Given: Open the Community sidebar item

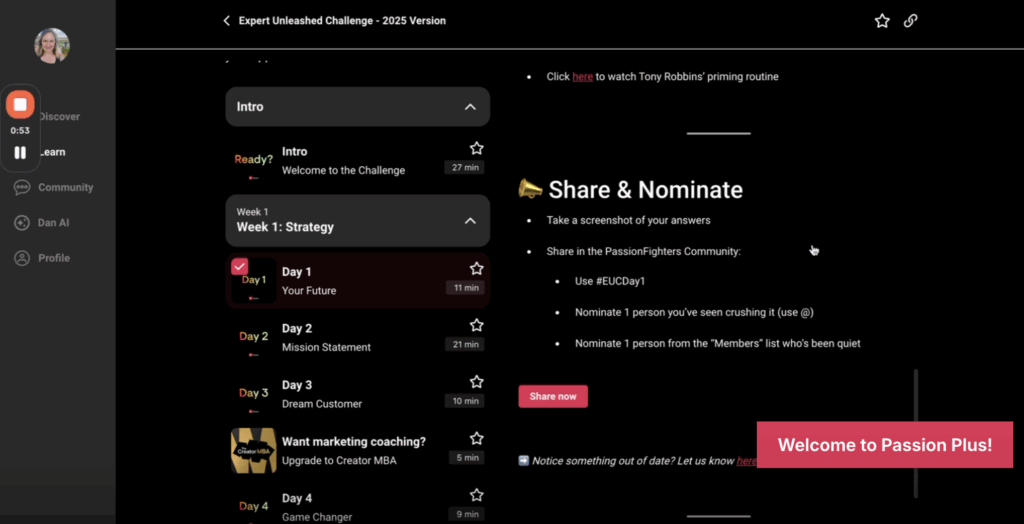Looking at the screenshot, I should point(65,188).
